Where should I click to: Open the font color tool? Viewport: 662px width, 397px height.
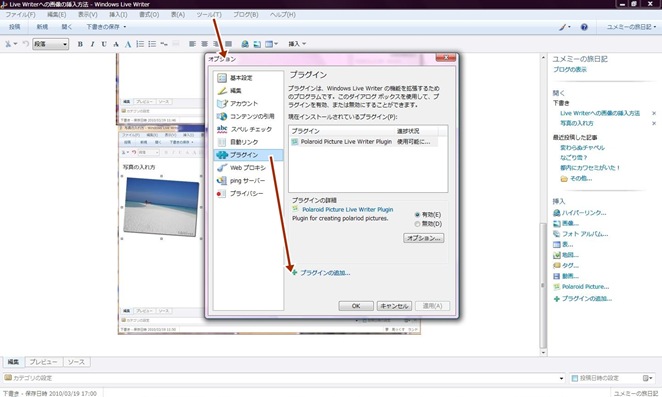click(128, 44)
